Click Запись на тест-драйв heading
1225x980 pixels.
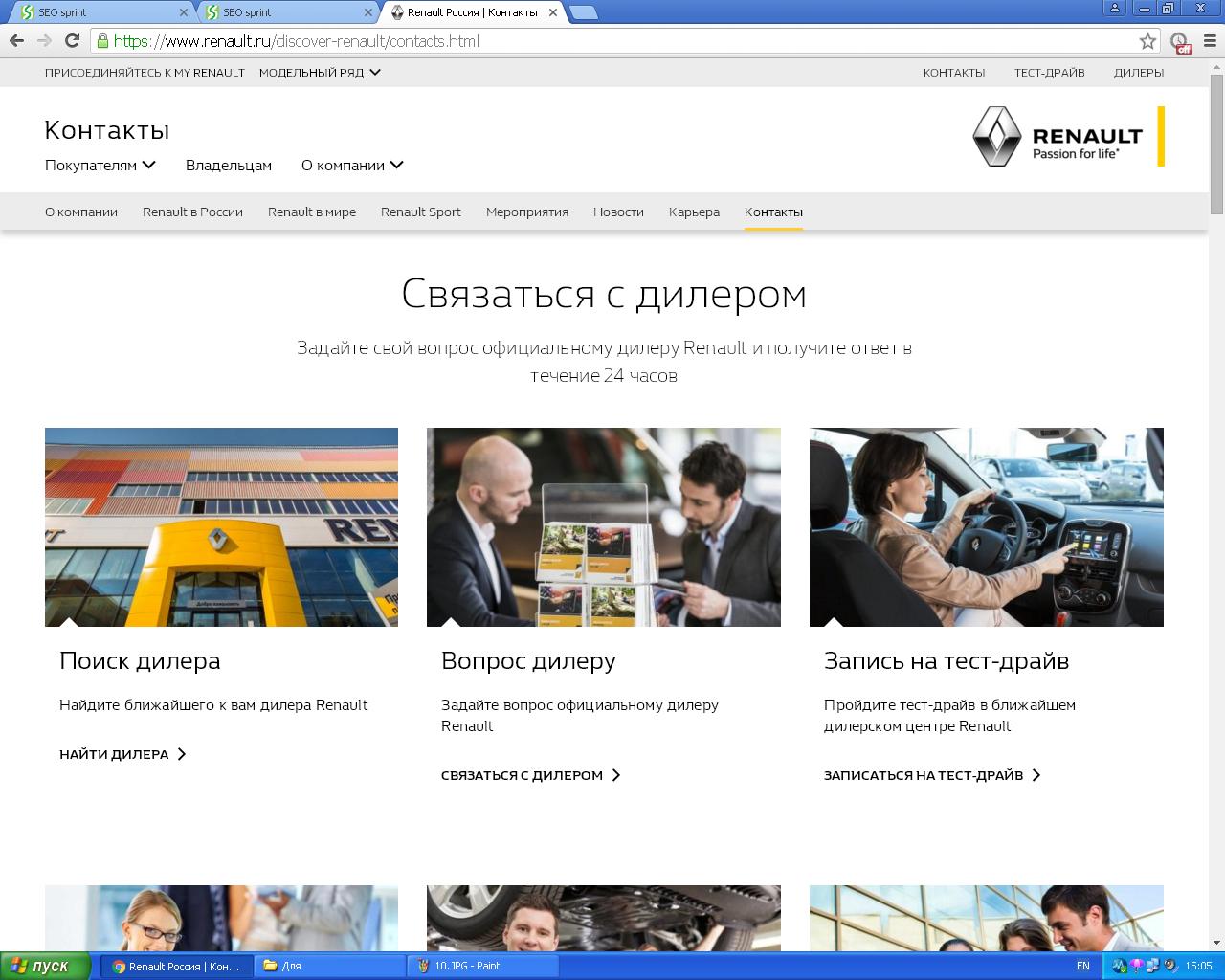coord(947,660)
